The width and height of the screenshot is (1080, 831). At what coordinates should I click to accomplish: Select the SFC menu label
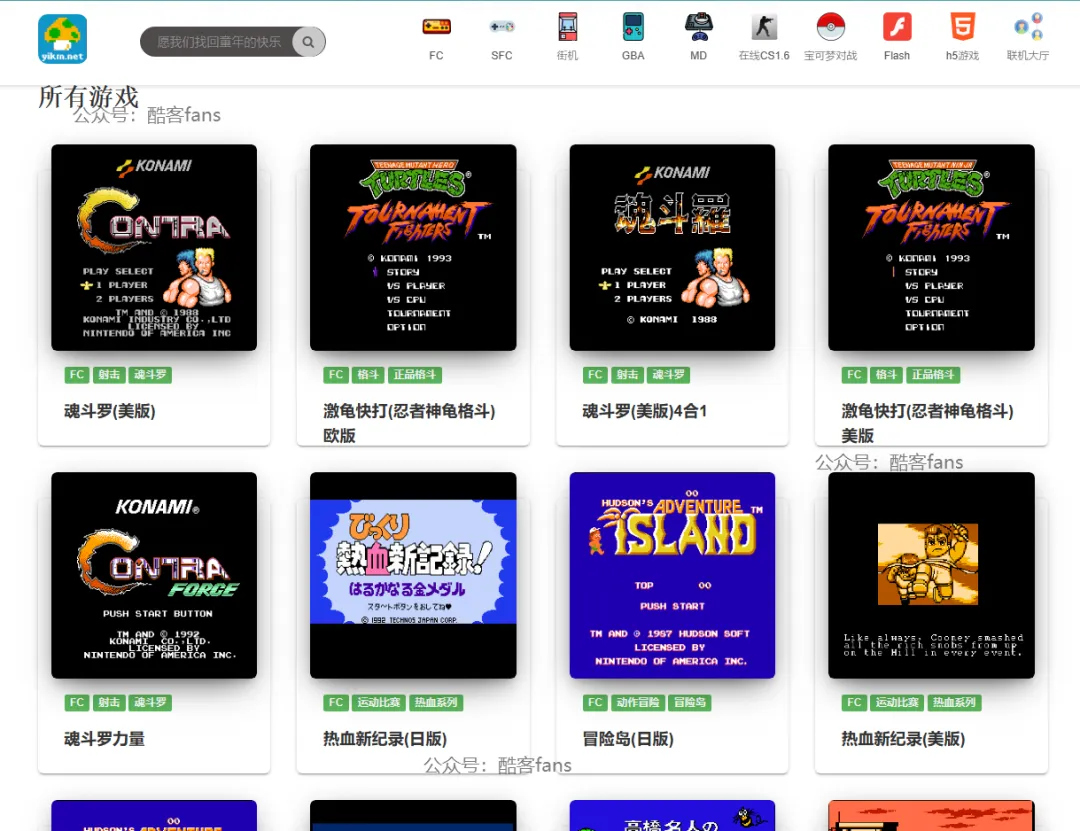[501, 56]
